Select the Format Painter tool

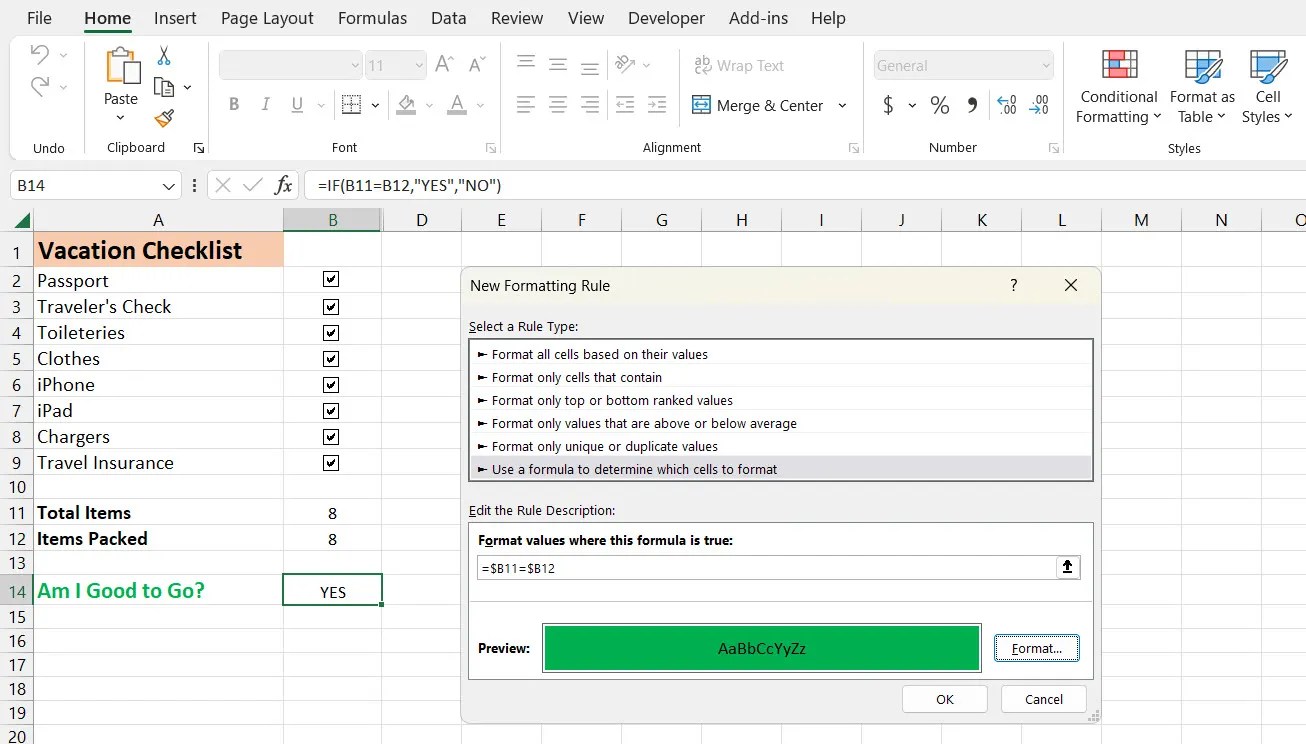tap(165, 119)
